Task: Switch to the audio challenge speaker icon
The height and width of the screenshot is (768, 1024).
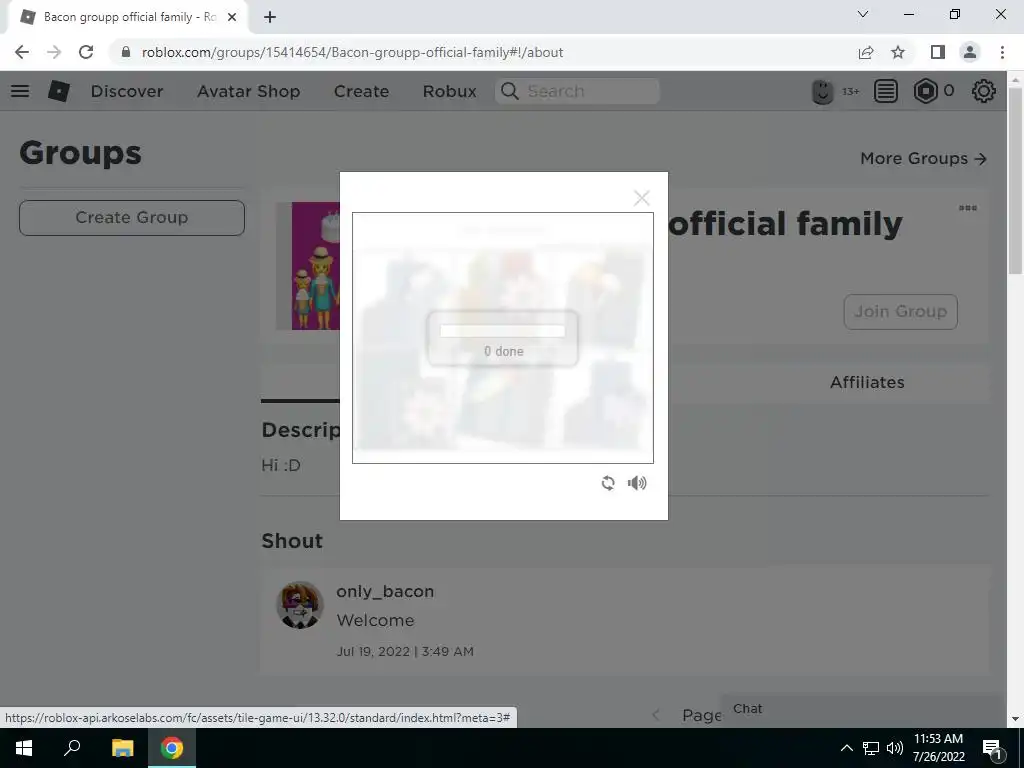Action: [637, 483]
